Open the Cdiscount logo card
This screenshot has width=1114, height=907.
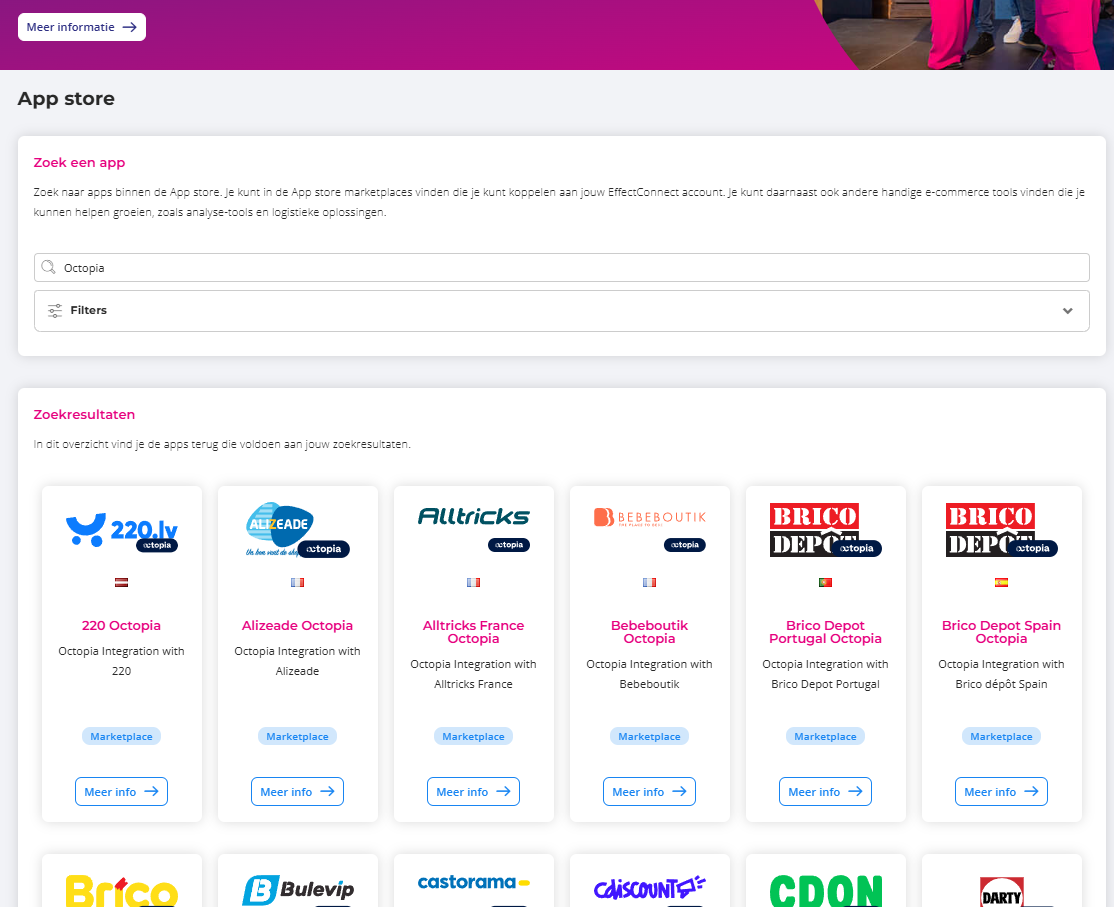[x=650, y=889]
